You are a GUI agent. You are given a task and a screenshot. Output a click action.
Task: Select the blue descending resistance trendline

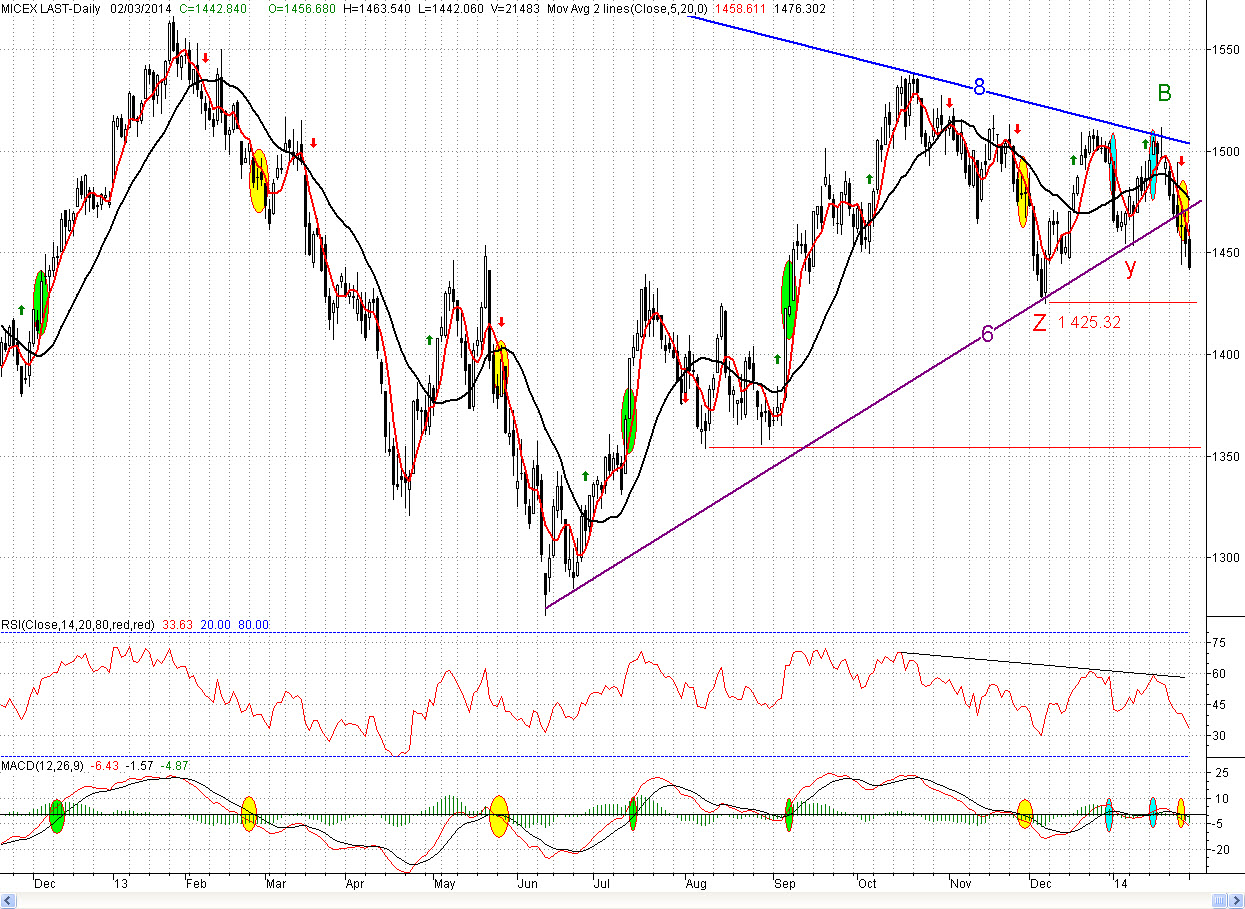(x=939, y=80)
